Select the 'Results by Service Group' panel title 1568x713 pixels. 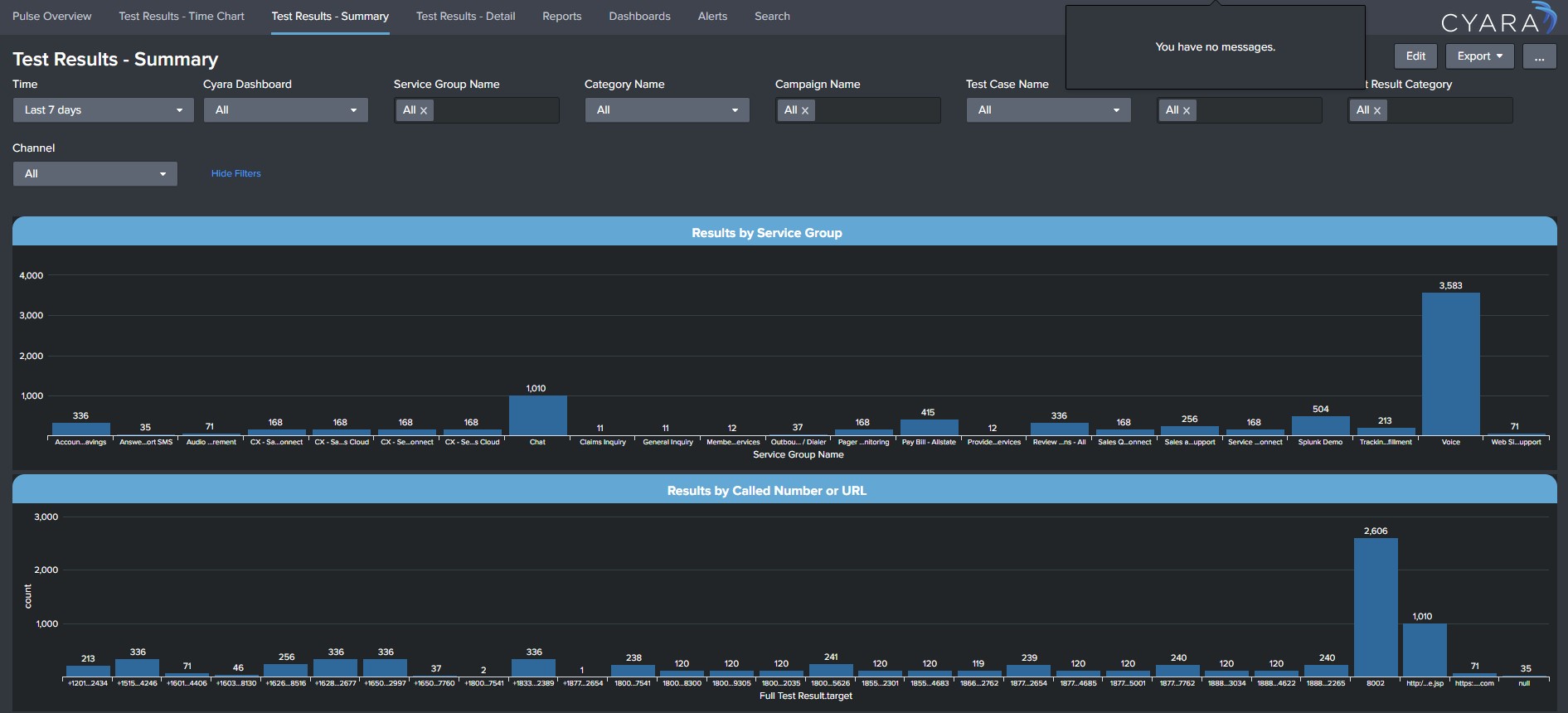click(767, 233)
